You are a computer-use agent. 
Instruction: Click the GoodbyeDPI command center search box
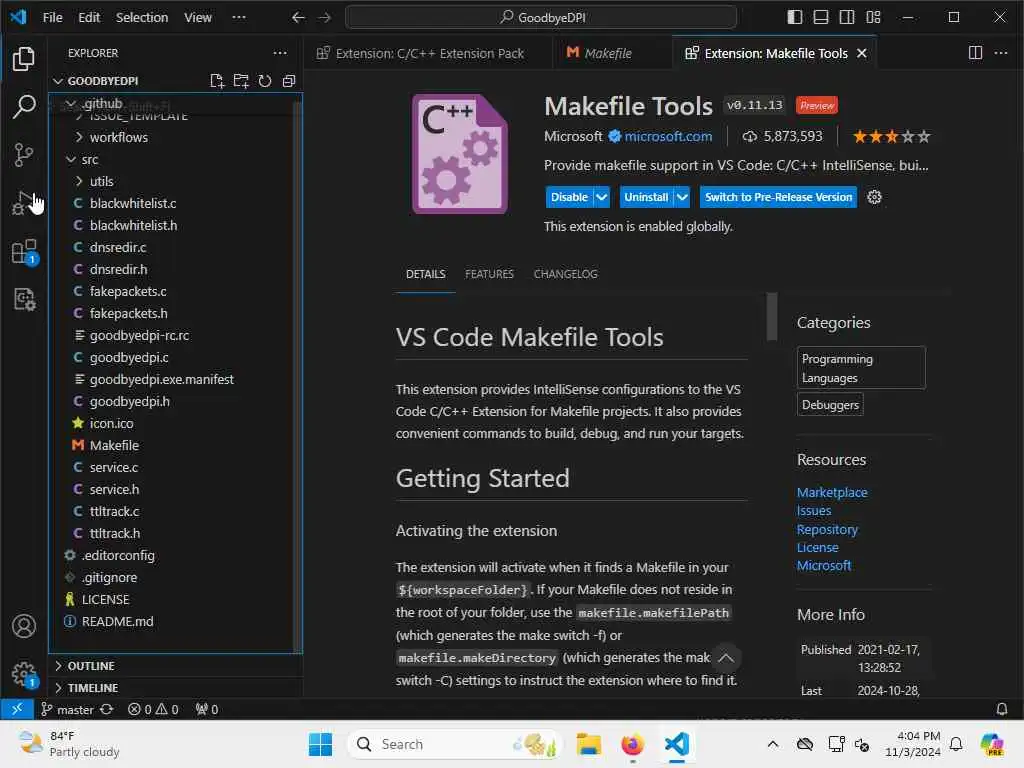pyautogui.click(x=541, y=18)
